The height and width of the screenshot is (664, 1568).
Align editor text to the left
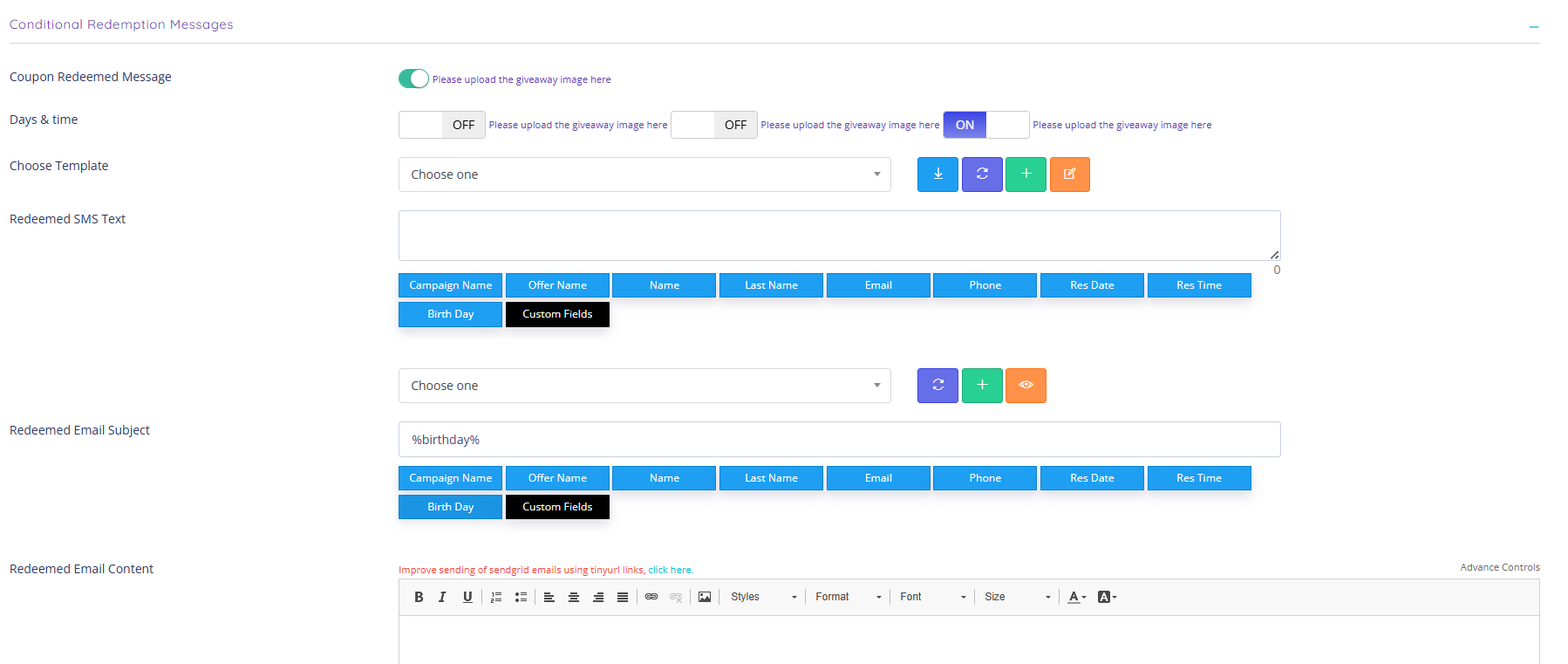(x=549, y=597)
